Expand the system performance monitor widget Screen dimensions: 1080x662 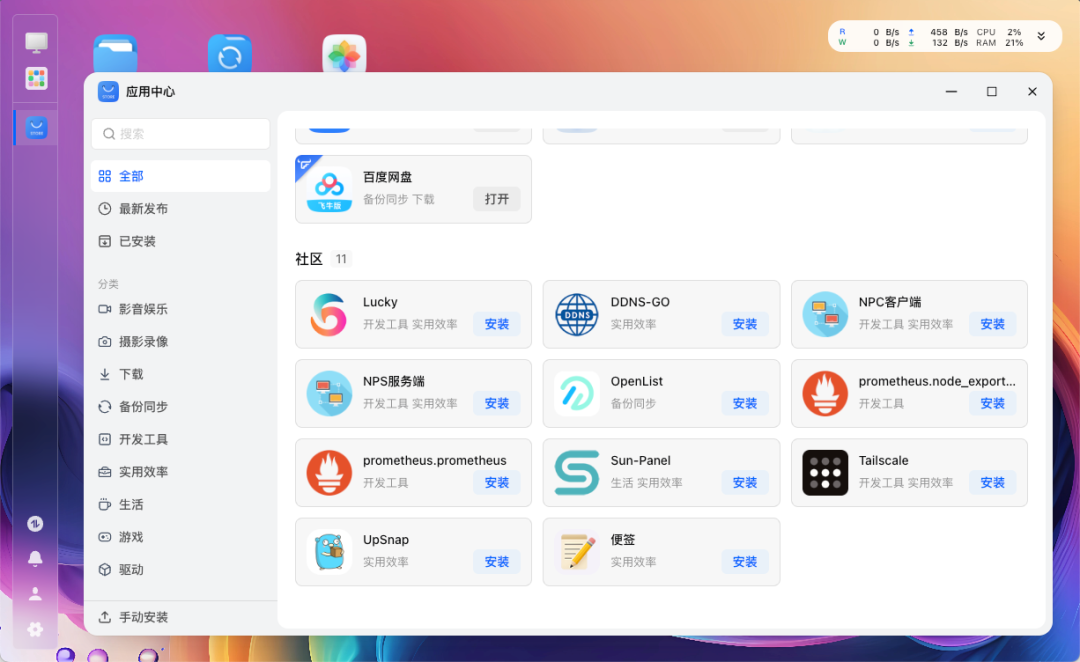[1042, 34]
